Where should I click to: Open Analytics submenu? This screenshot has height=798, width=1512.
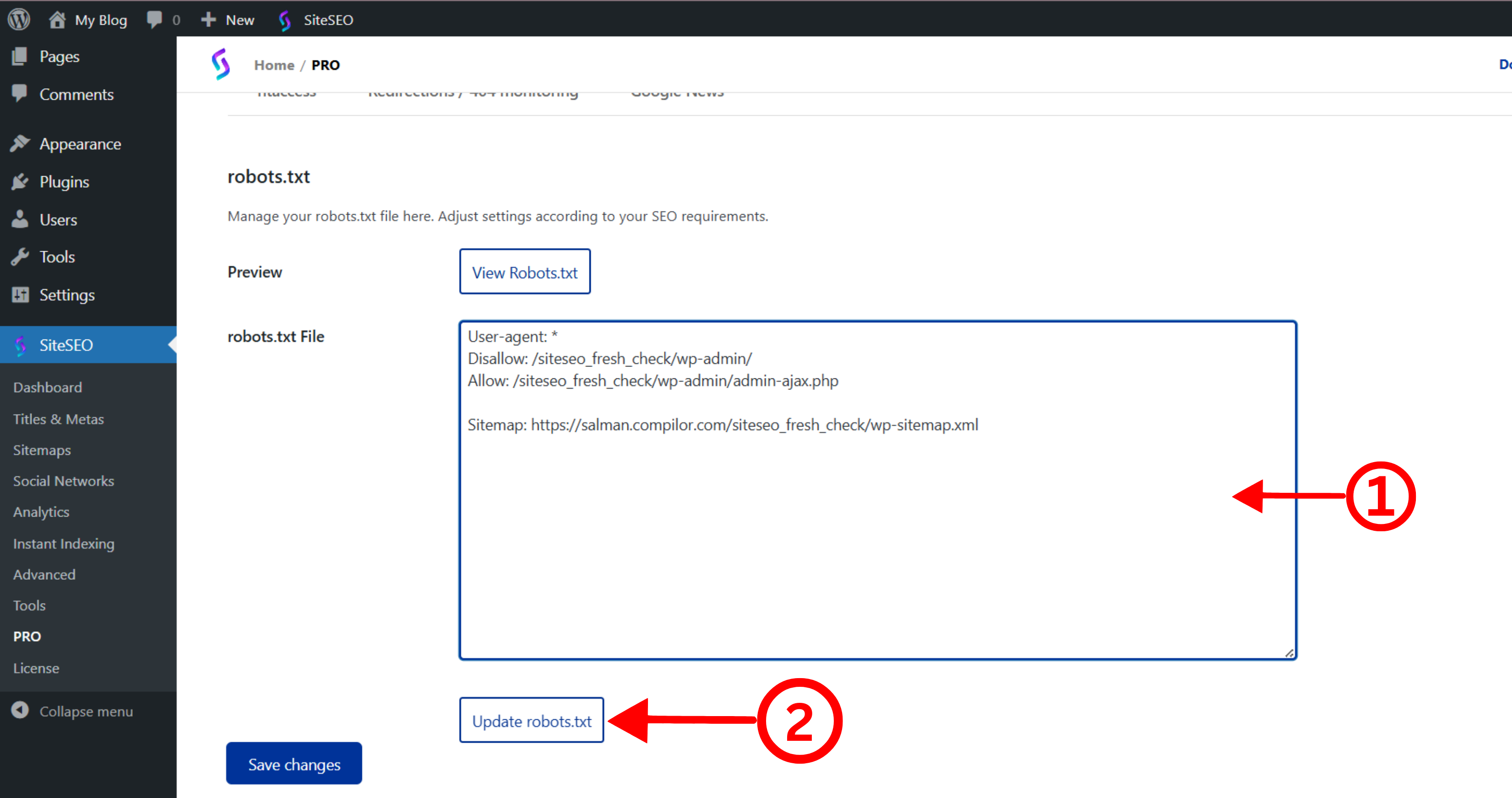(x=41, y=512)
